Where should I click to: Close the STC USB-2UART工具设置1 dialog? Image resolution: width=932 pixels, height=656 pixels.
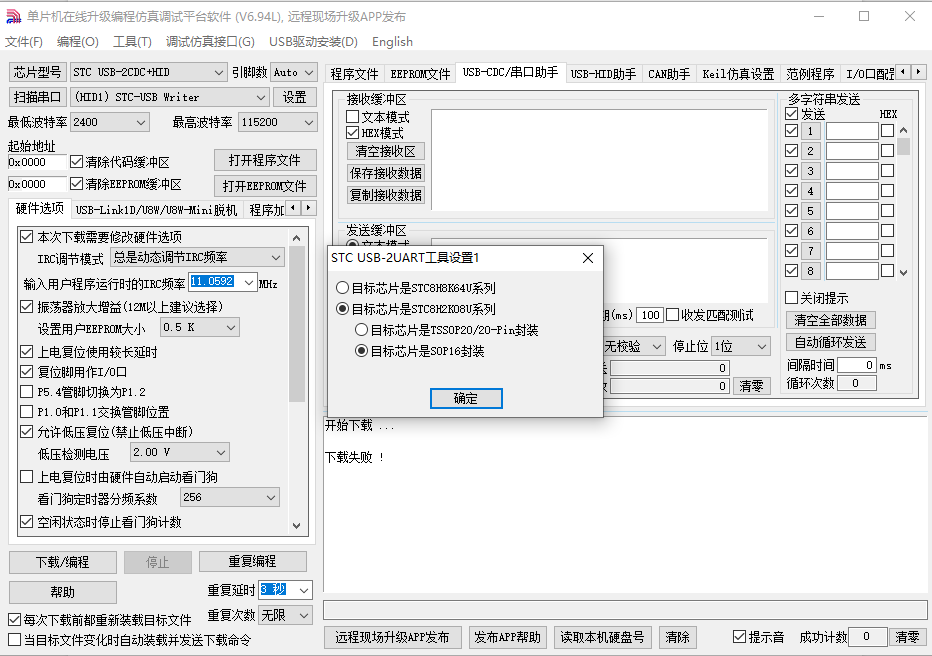(587, 258)
